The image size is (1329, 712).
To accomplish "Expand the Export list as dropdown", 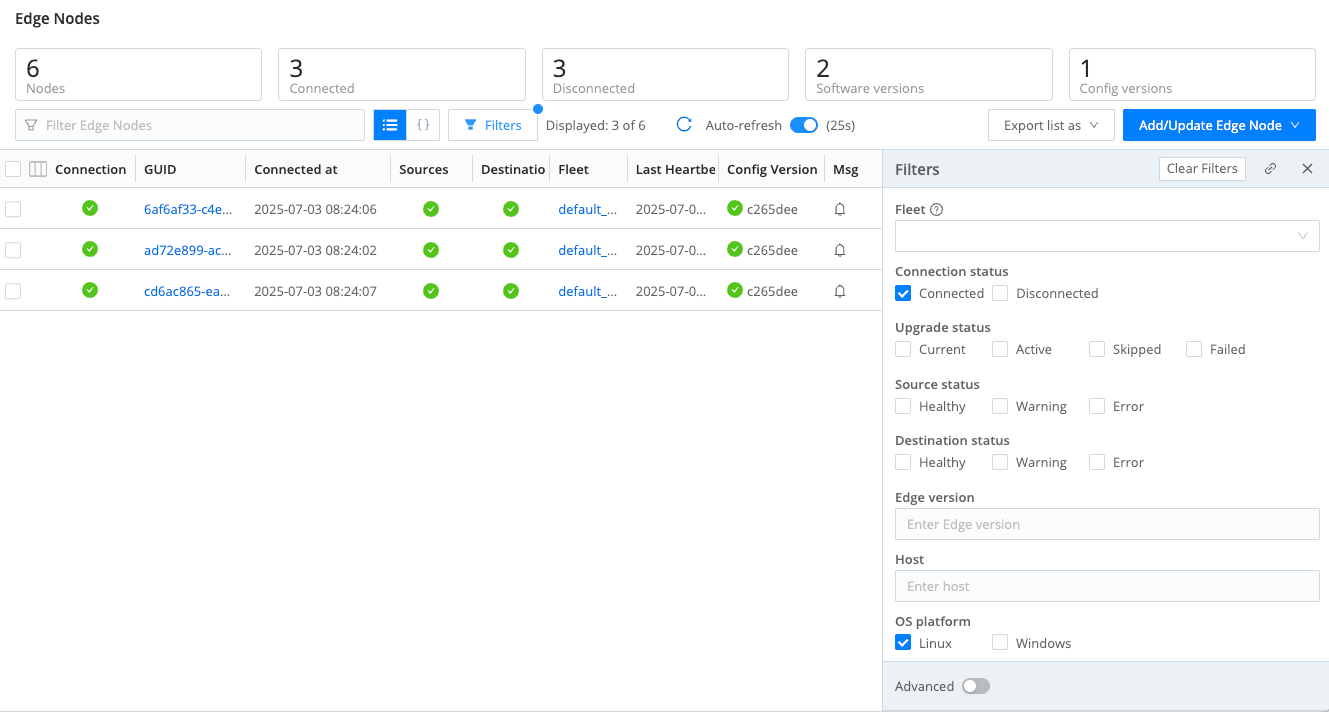I will [1051, 125].
